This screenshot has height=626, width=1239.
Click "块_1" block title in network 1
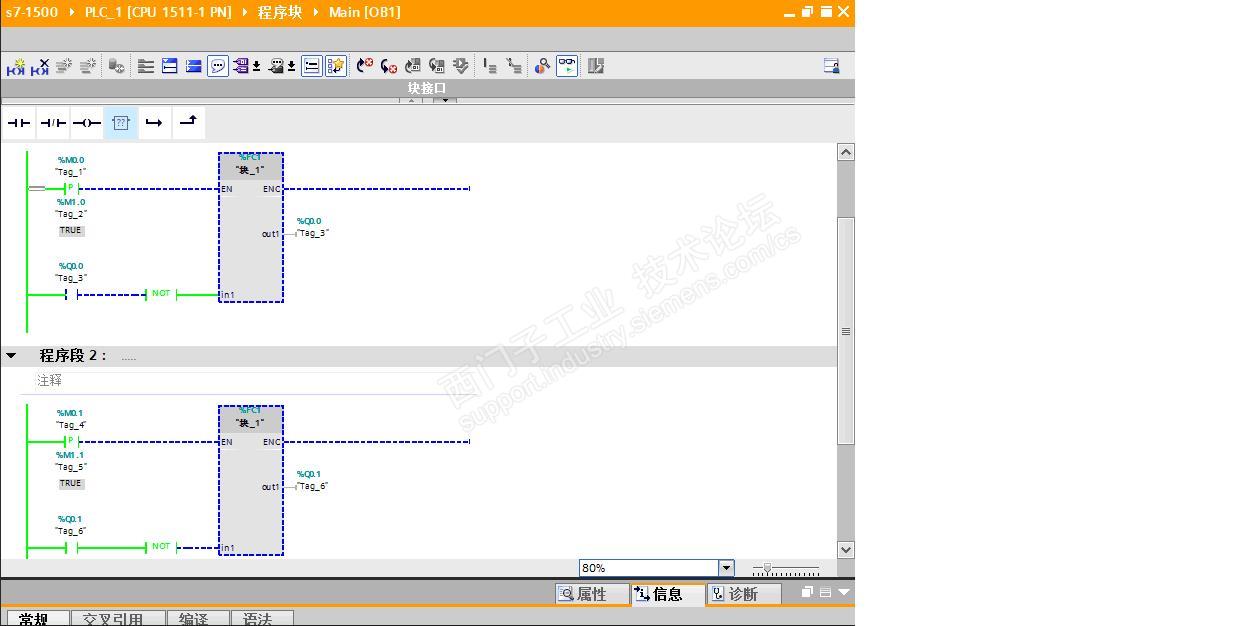[250, 170]
